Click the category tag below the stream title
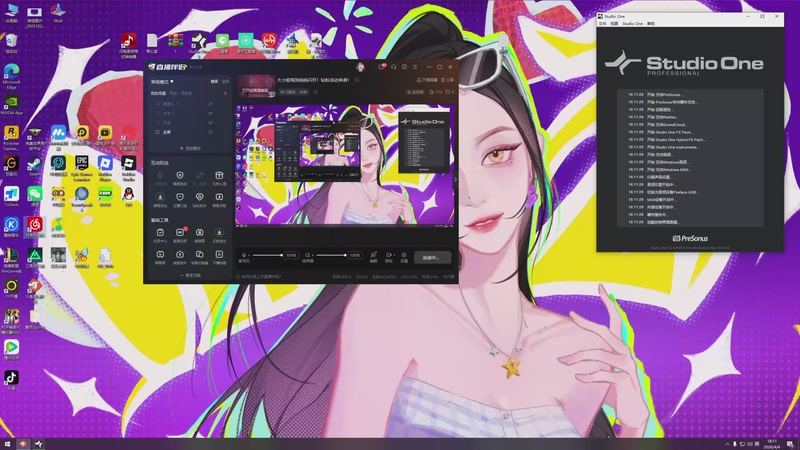The width and height of the screenshot is (800, 450). coord(294,92)
